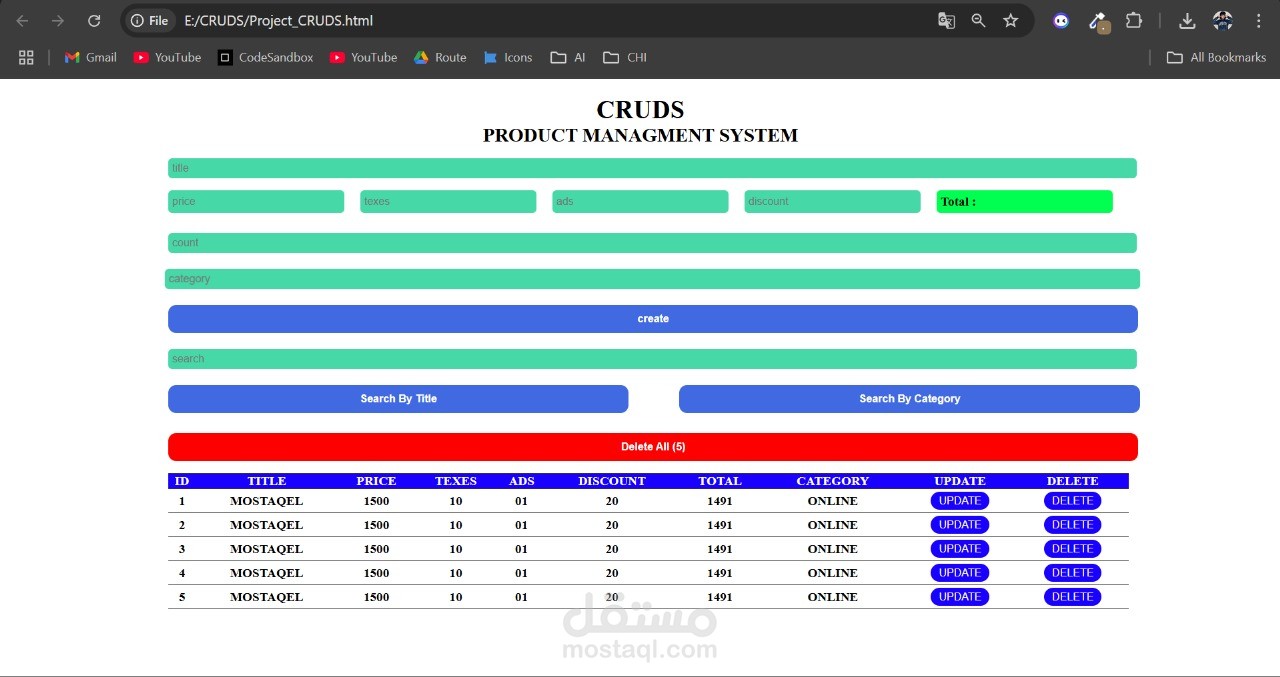
Task: Open the Downloads icon in toolbar
Action: 1187,20
